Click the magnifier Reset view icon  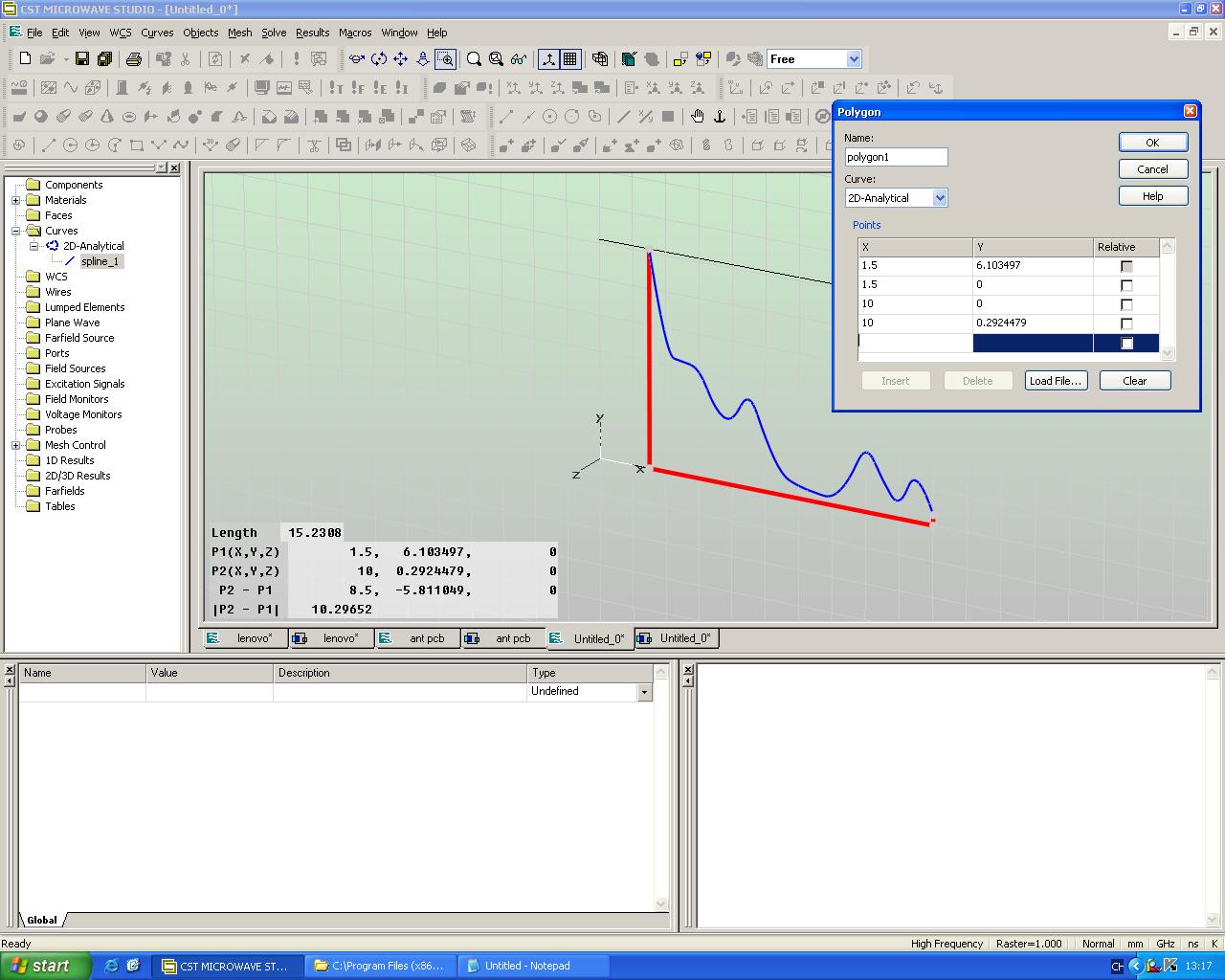[x=474, y=59]
